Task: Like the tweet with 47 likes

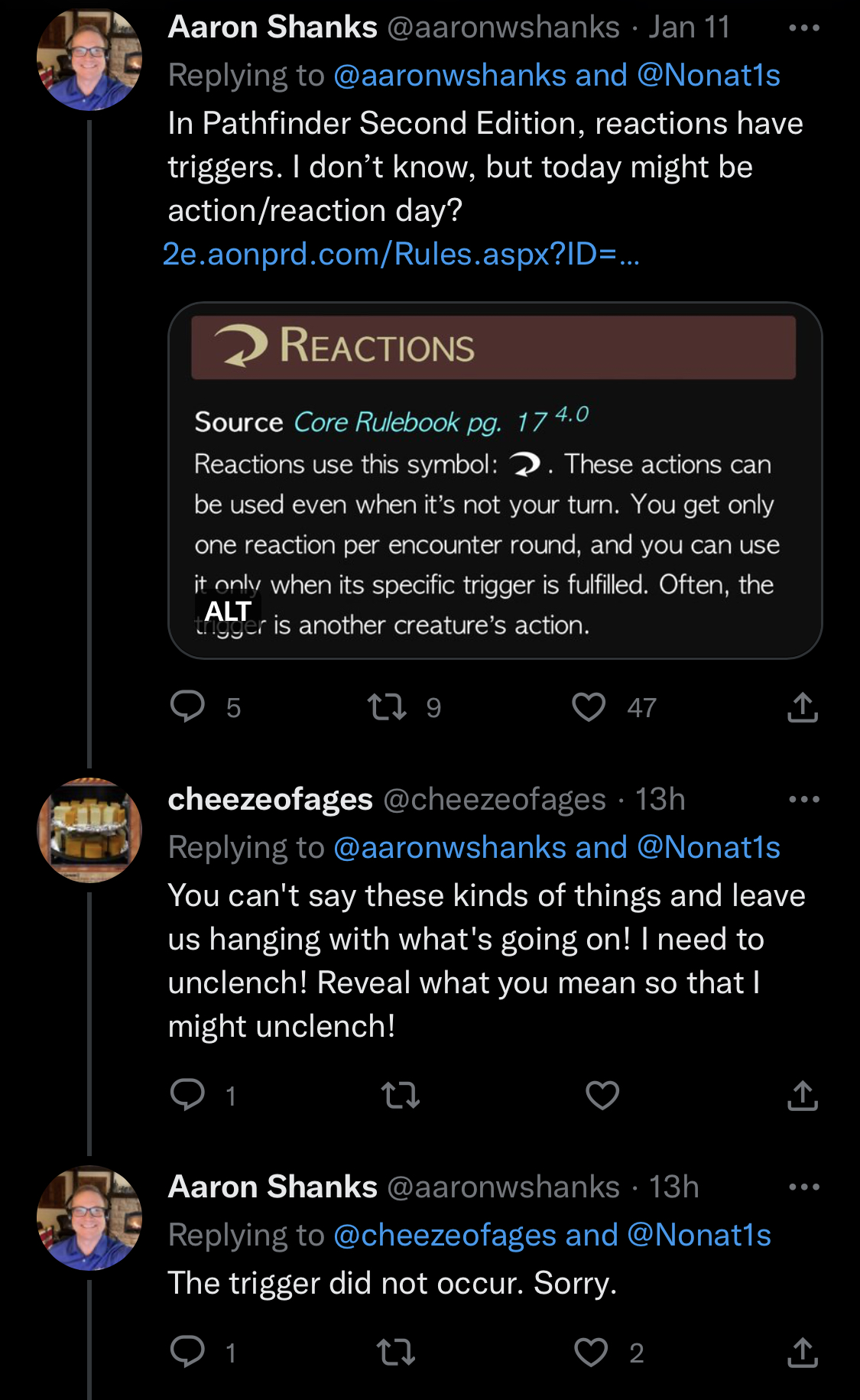Action: tap(589, 706)
